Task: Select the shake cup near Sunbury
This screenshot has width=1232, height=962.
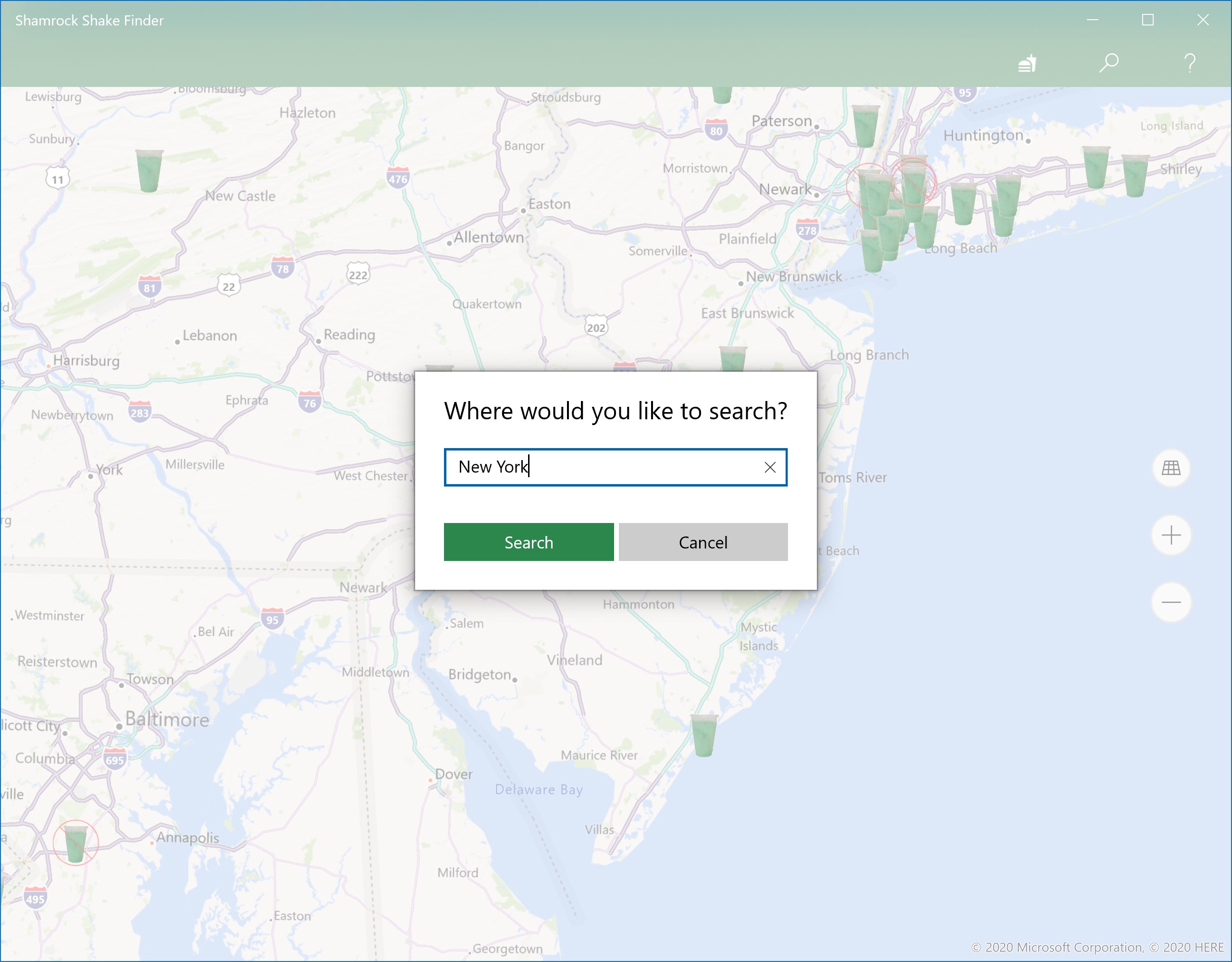Action: [x=149, y=171]
